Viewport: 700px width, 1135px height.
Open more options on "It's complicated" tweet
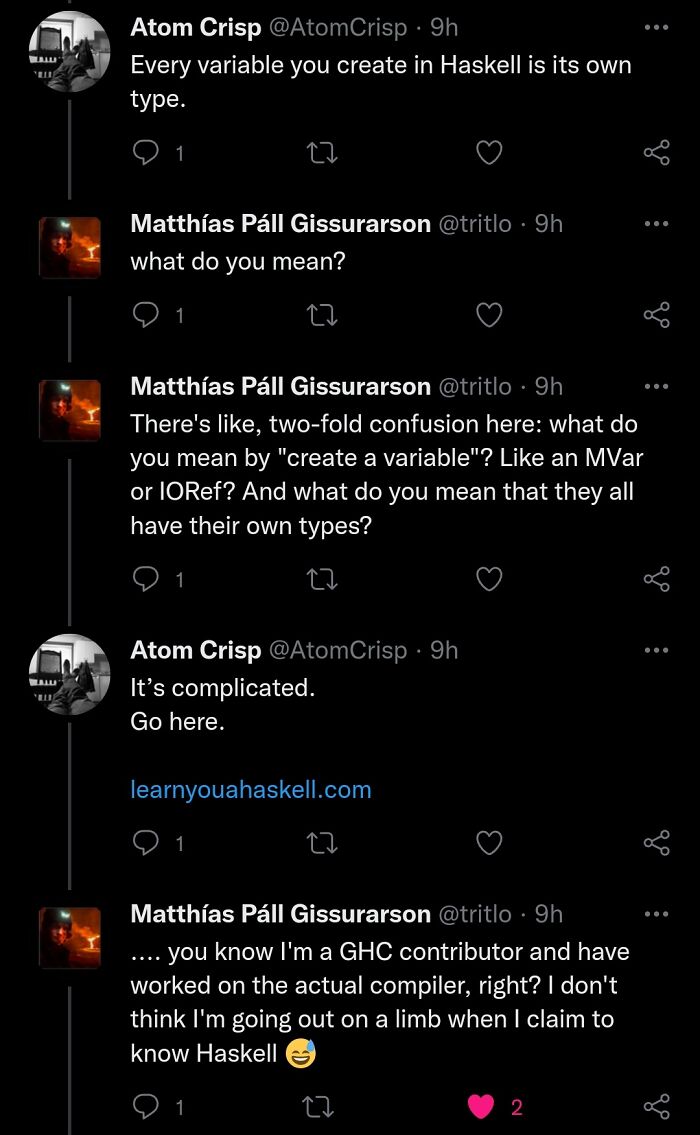click(657, 649)
